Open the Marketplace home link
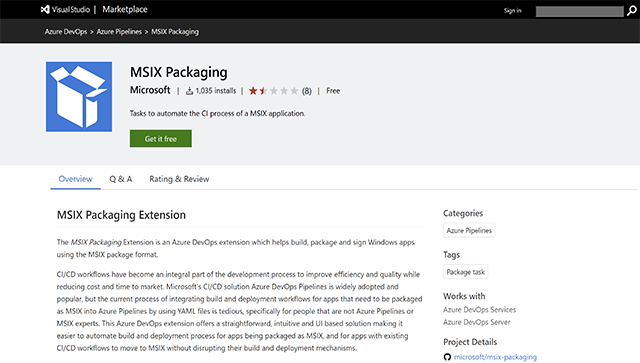This screenshot has width=640, height=363. point(125,9)
